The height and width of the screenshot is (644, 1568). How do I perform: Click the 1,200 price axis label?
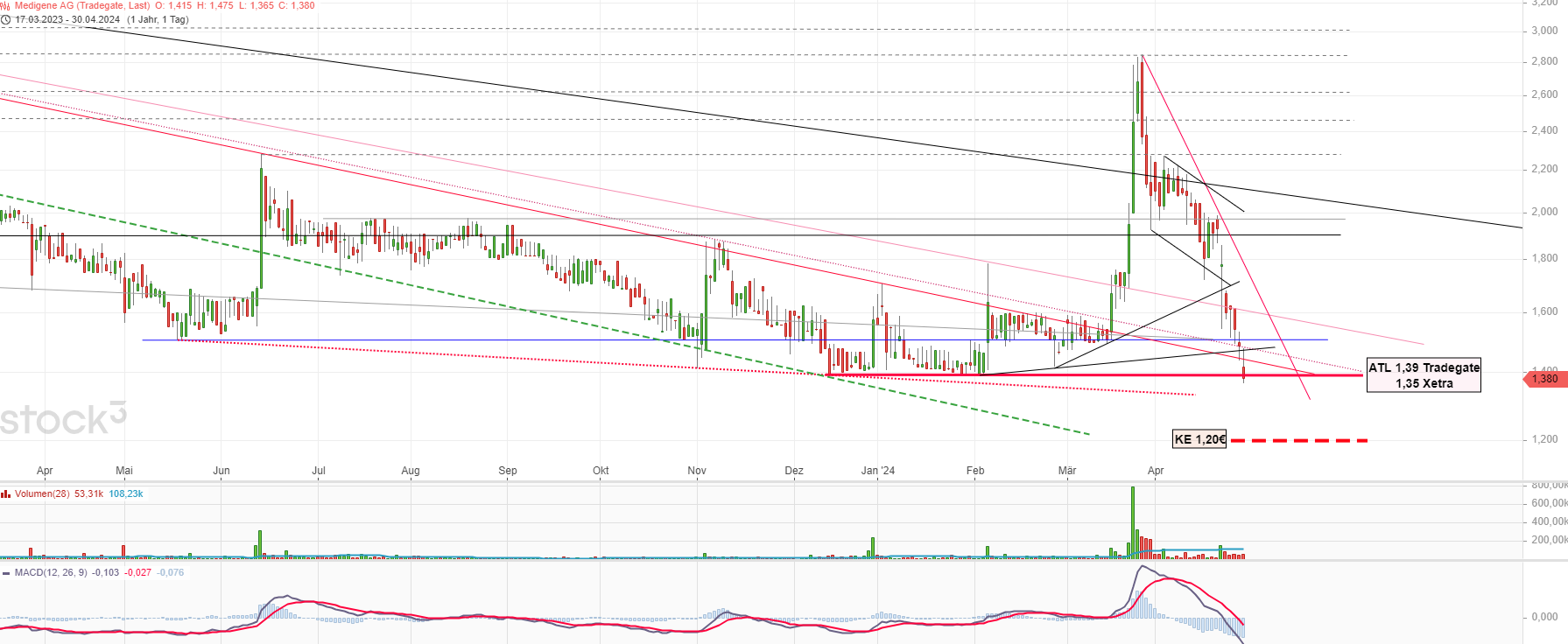[1544, 439]
